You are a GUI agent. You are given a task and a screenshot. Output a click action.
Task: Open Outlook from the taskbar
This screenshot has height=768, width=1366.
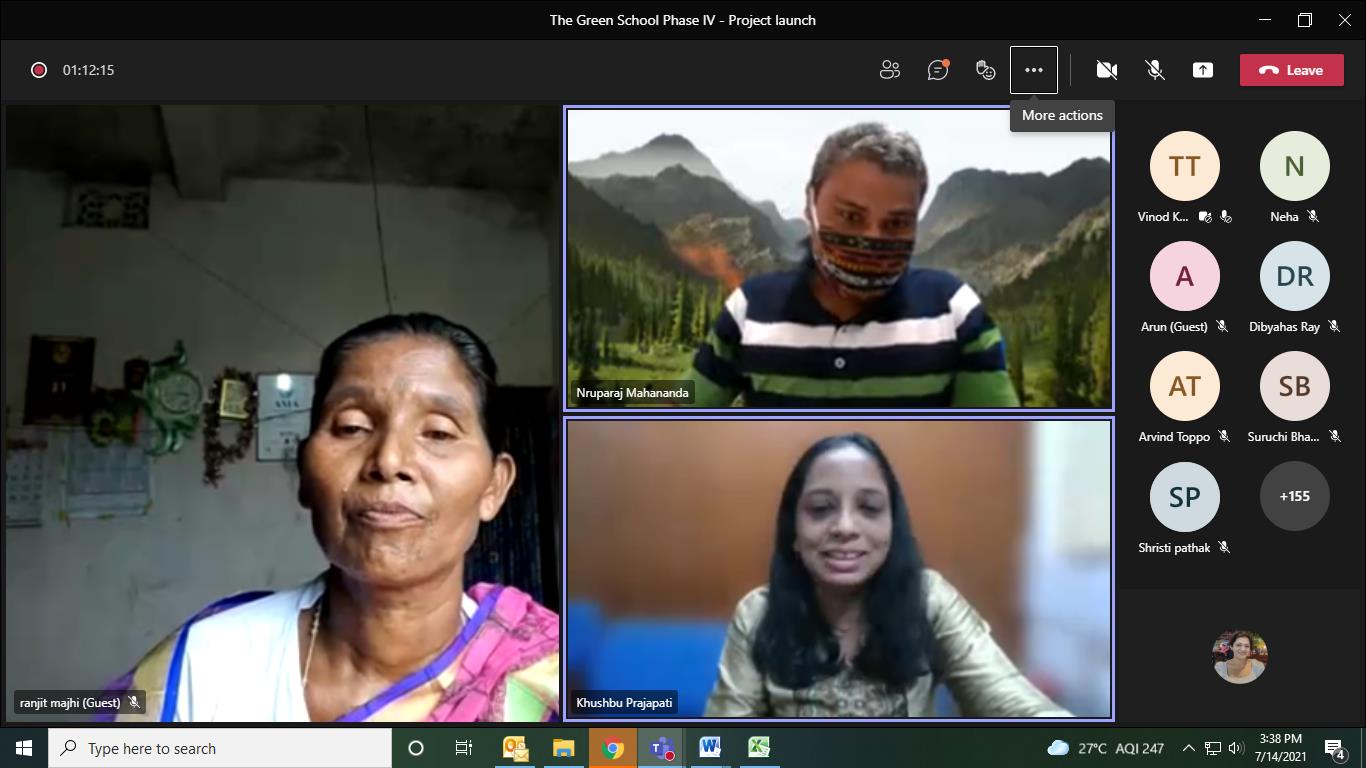point(515,748)
